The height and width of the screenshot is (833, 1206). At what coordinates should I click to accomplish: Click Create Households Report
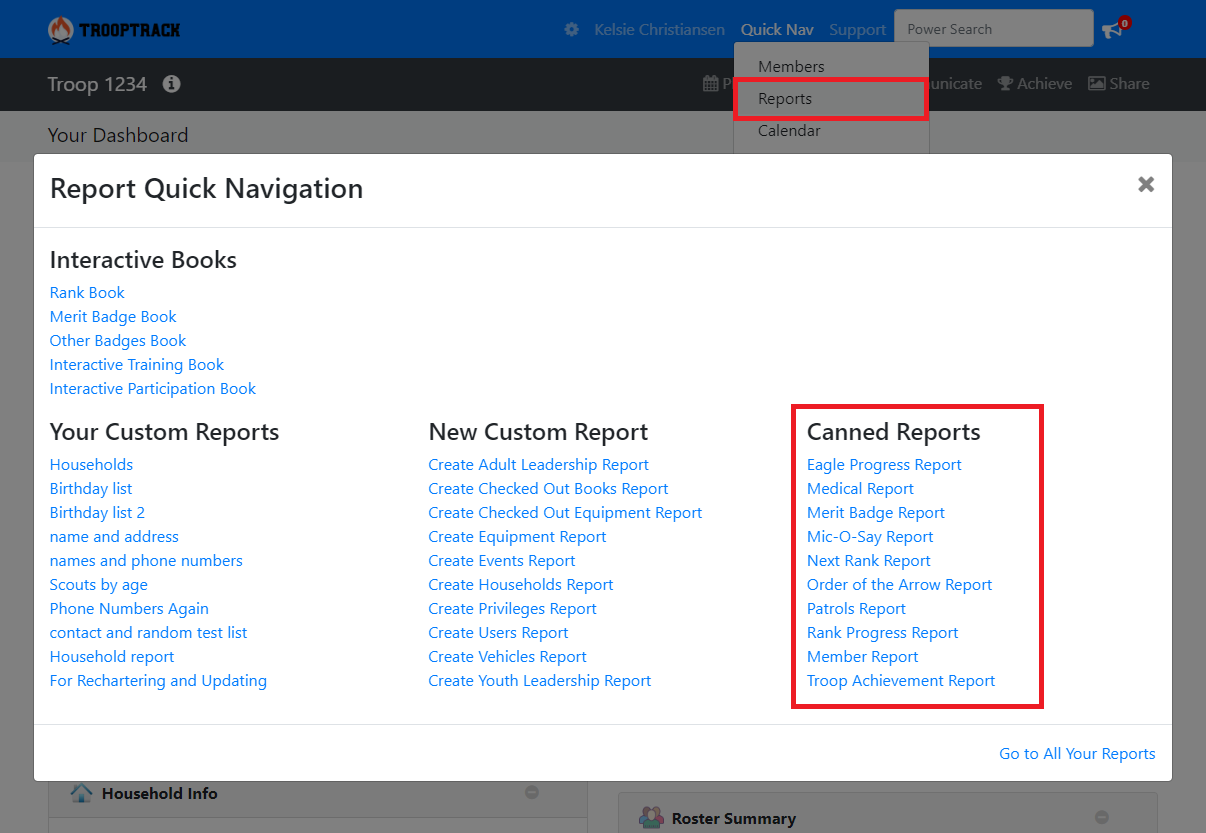[x=521, y=585]
